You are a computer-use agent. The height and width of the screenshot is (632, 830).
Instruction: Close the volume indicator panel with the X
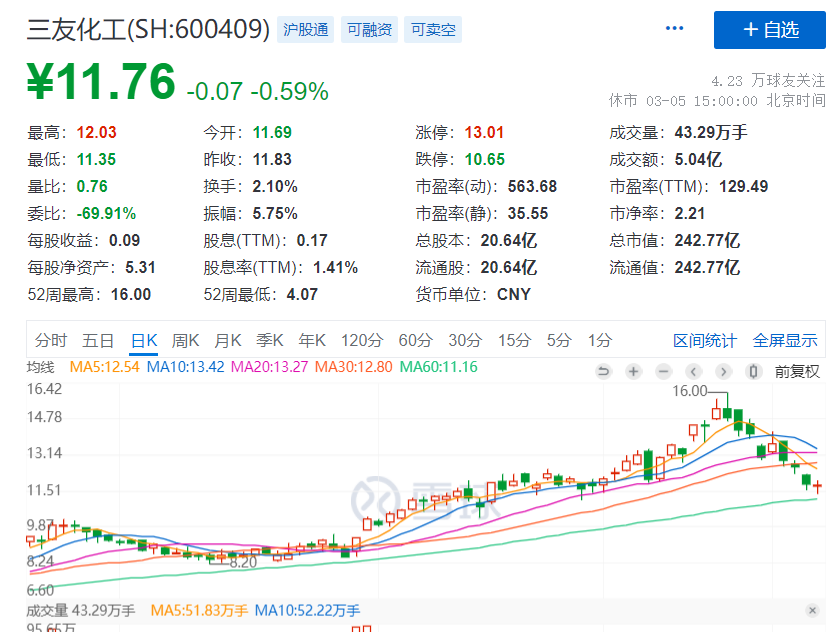click(813, 610)
